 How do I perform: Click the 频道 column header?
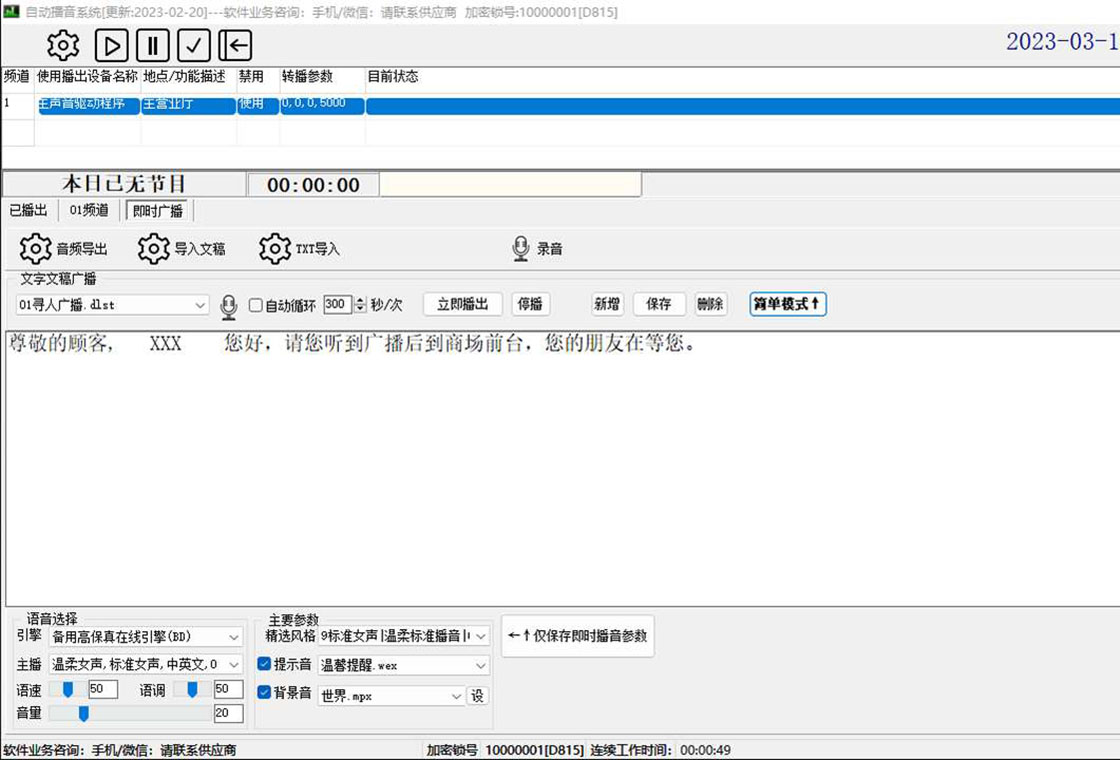(17, 76)
